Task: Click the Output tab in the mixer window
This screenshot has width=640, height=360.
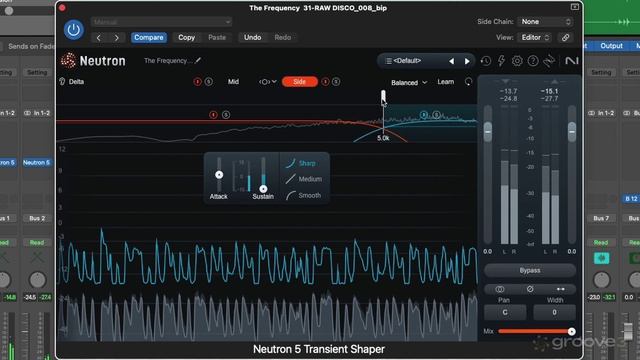Action: point(611,46)
